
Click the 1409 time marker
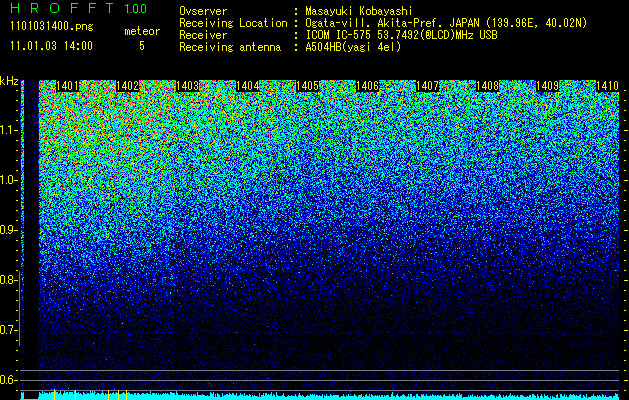(x=548, y=86)
